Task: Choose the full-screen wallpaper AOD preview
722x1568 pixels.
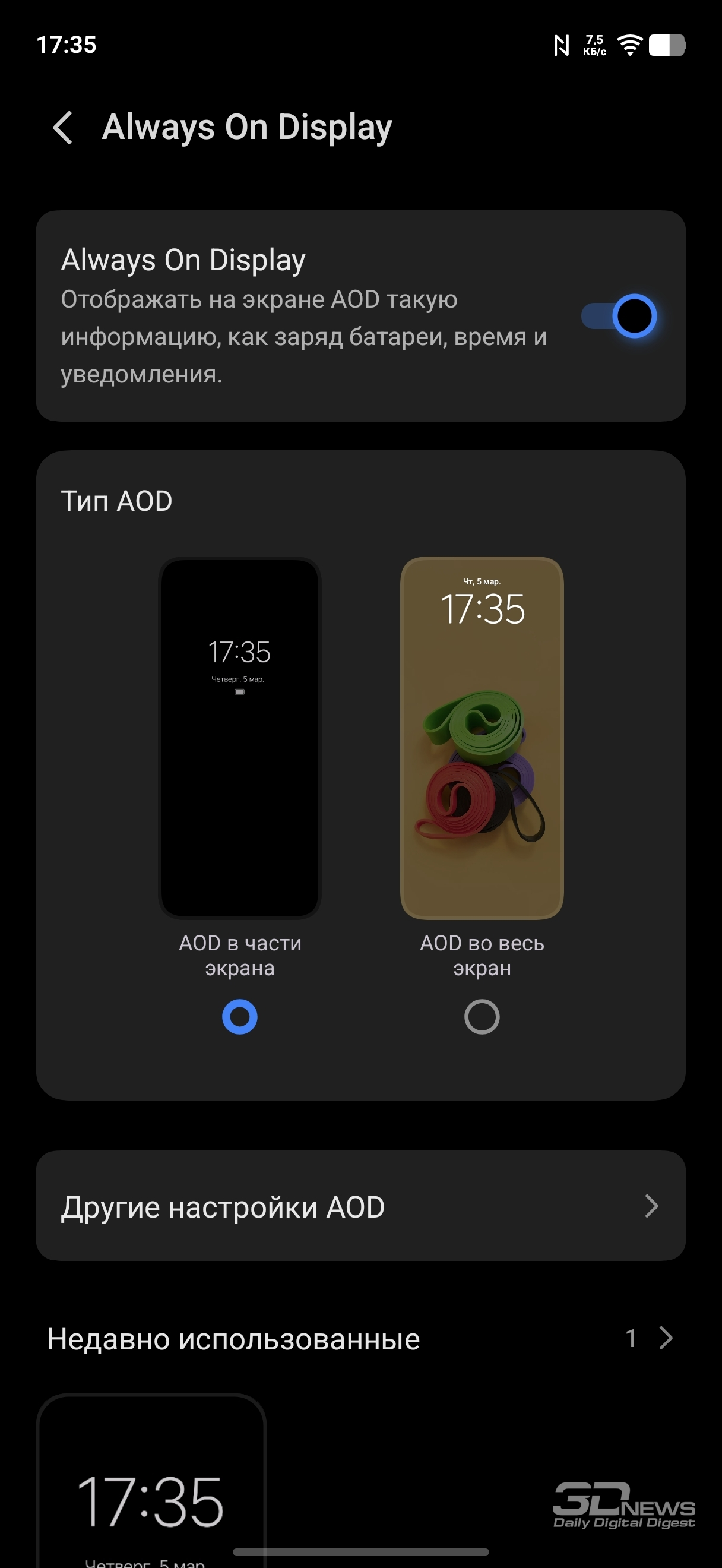Action: pos(482,737)
